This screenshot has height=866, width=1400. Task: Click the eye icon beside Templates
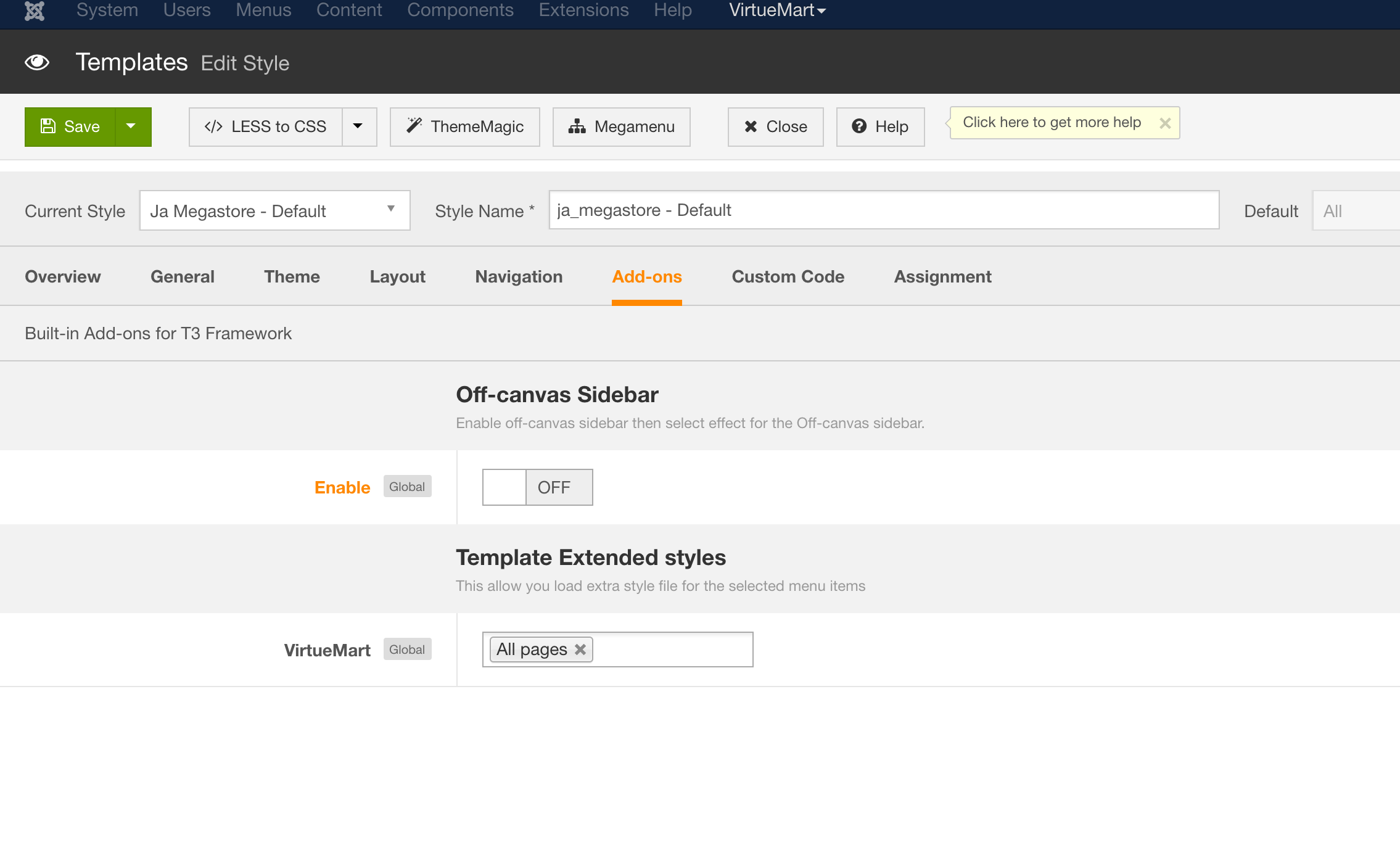tap(37, 62)
